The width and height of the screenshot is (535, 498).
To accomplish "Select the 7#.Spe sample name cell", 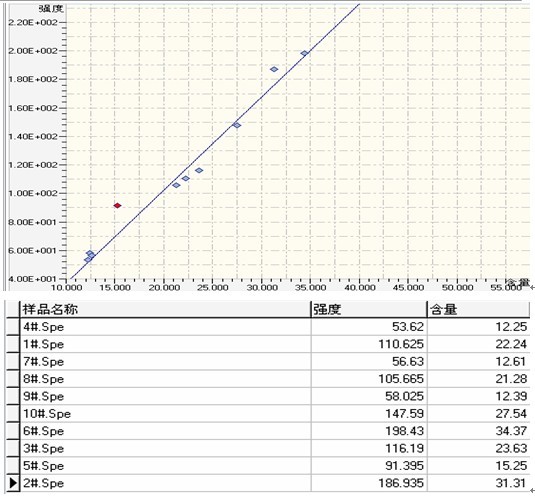I will click(165, 362).
